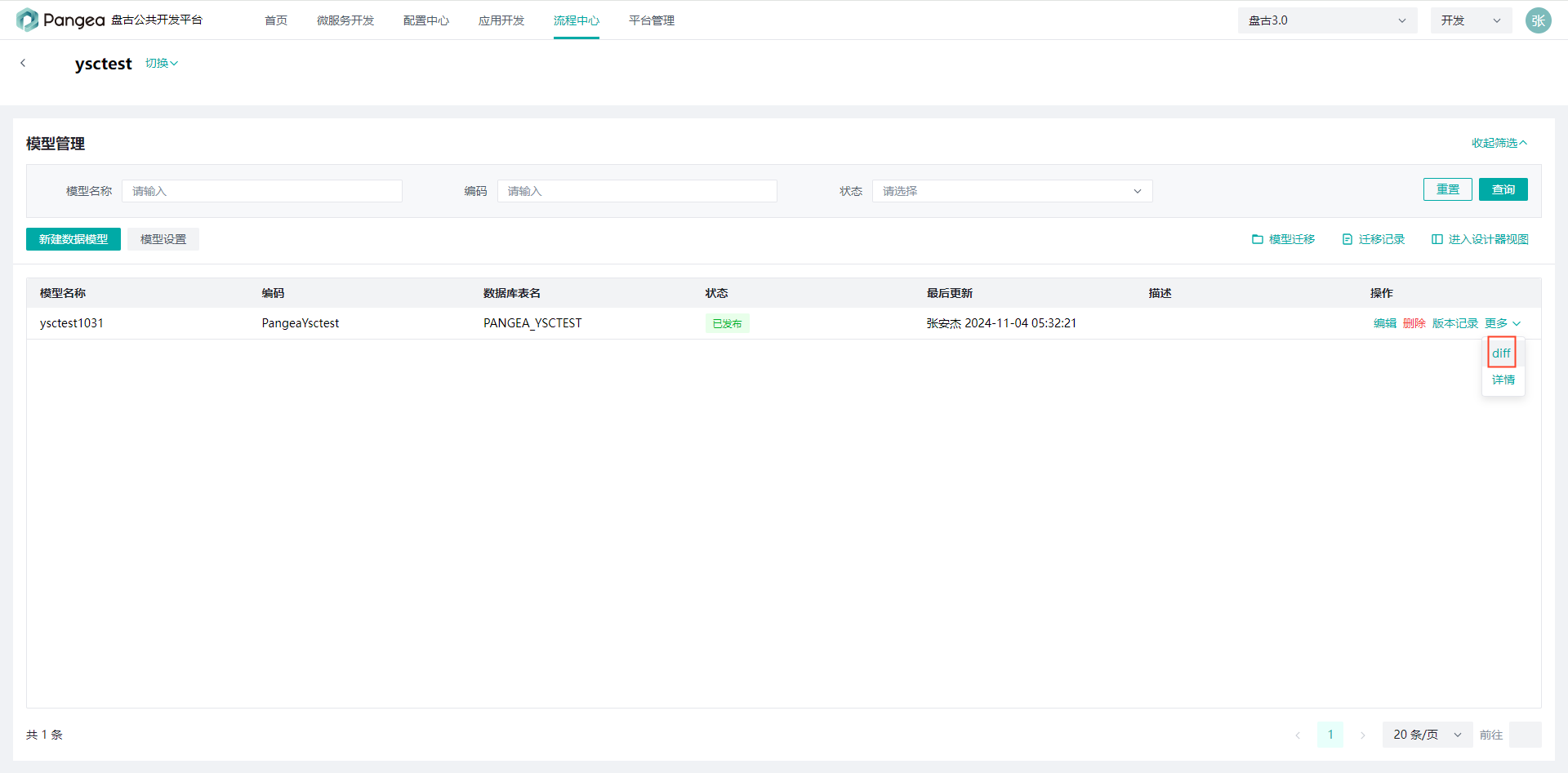Image resolution: width=1568 pixels, height=773 pixels.
Task: Expand the 盘古3.0 project dropdown
Action: pyautogui.click(x=1327, y=20)
